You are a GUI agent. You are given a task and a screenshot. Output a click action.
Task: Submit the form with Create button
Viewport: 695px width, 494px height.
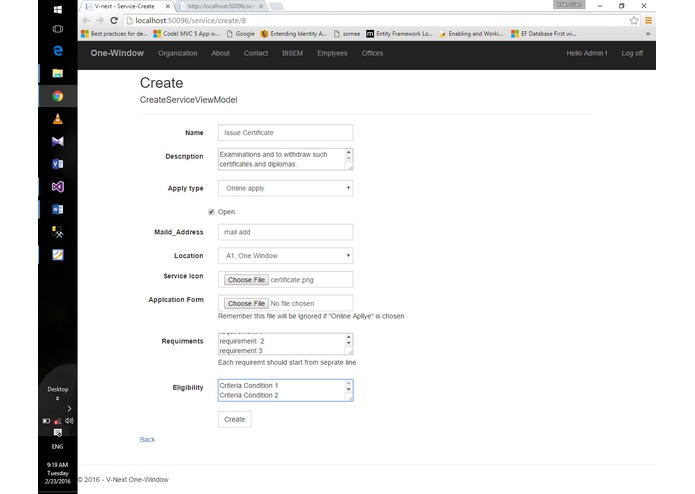[x=234, y=419]
